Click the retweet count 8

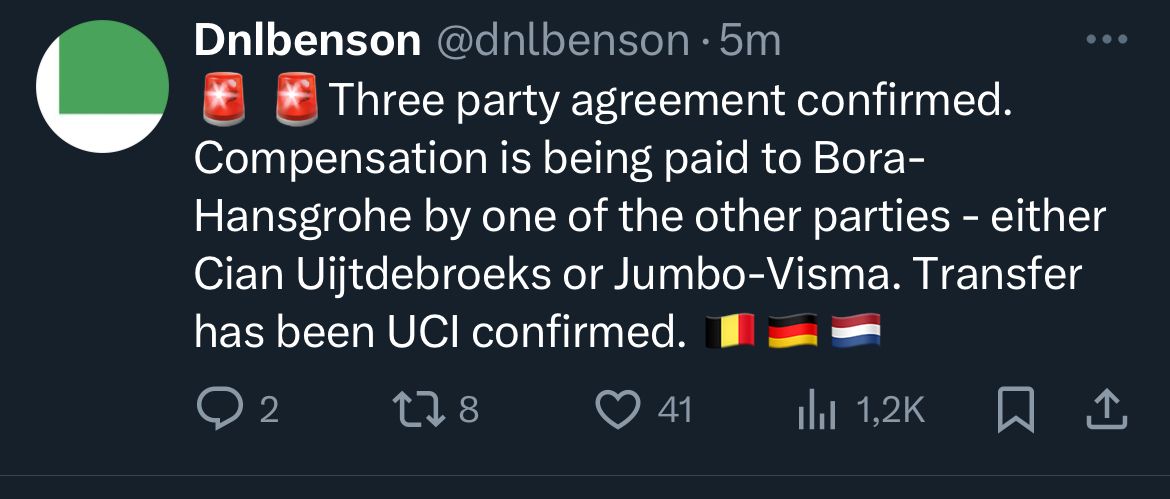coord(469,411)
